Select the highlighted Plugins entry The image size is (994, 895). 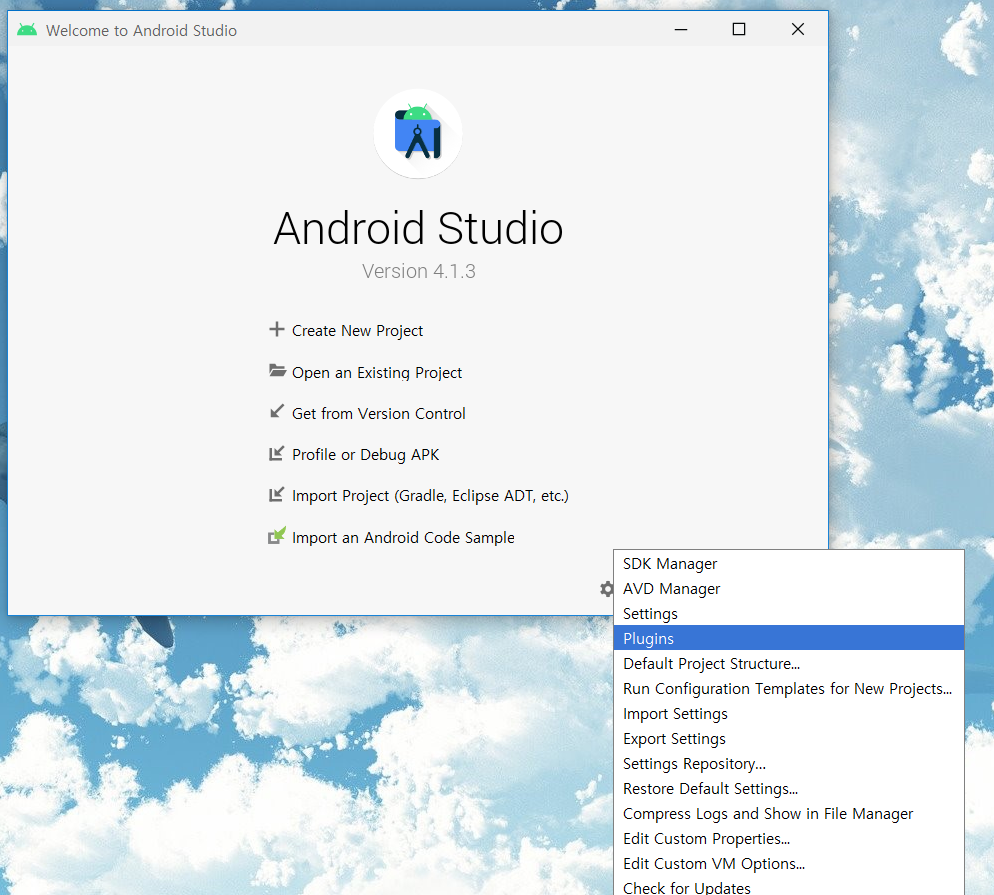click(x=789, y=638)
